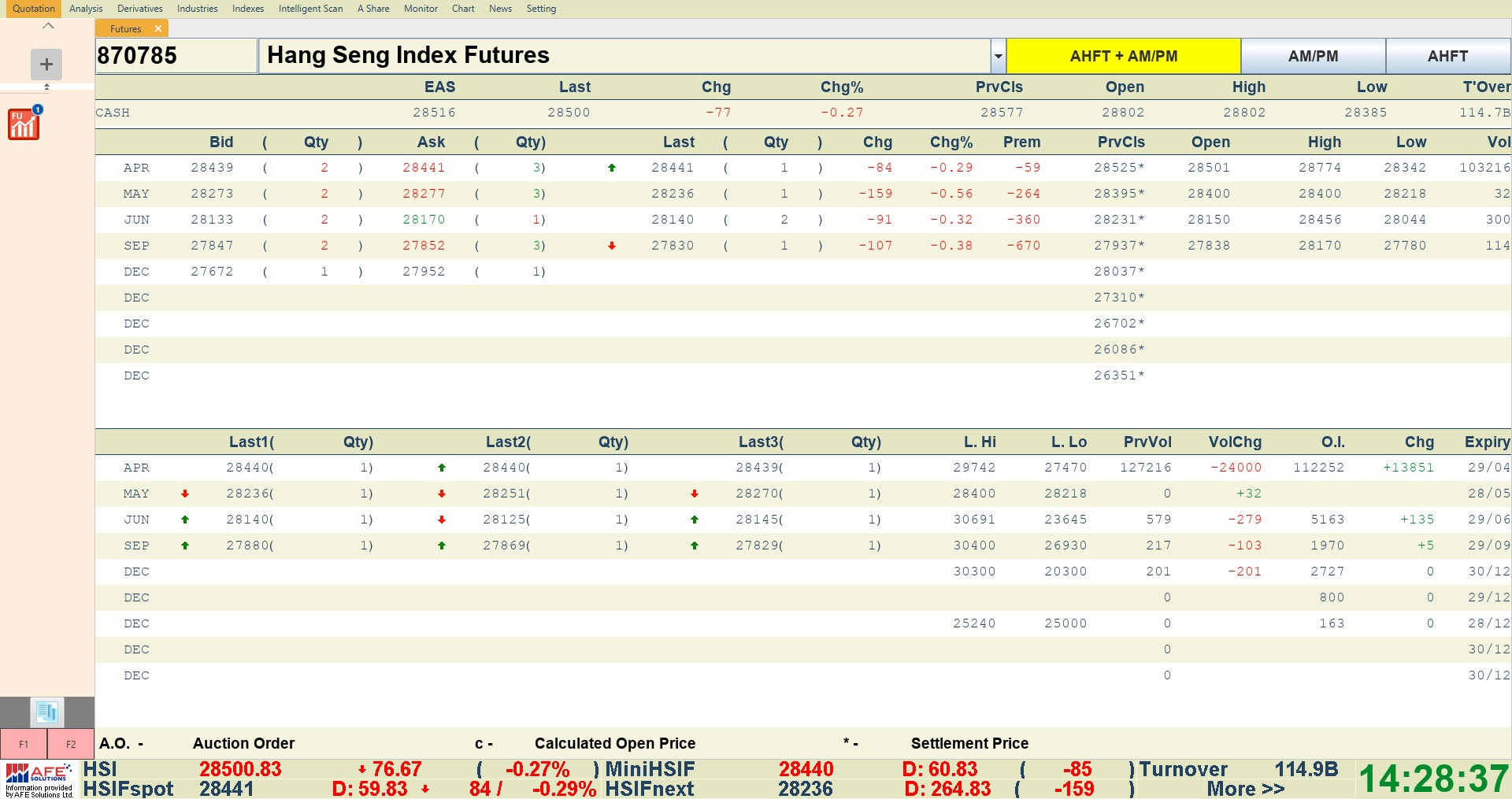Open the document layout icon above F1
Image resolution: width=1512 pixels, height=799 pixels.
[x=47, y=712]
